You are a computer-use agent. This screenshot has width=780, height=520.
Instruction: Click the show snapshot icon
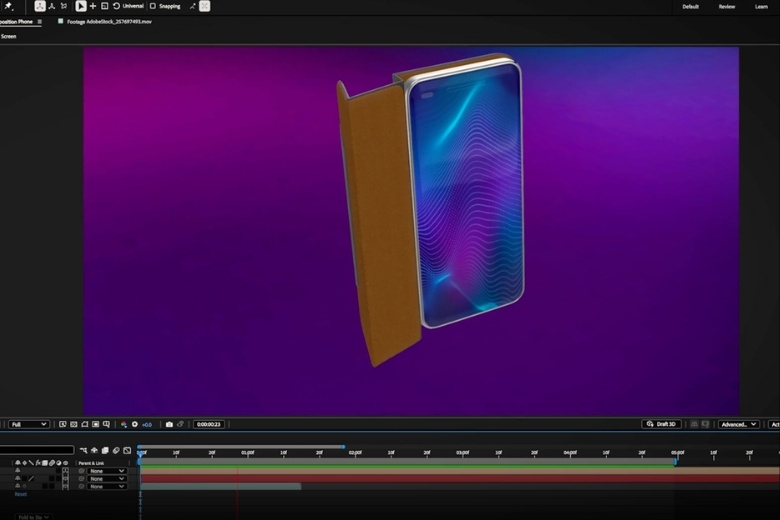(x=180, y=424)
